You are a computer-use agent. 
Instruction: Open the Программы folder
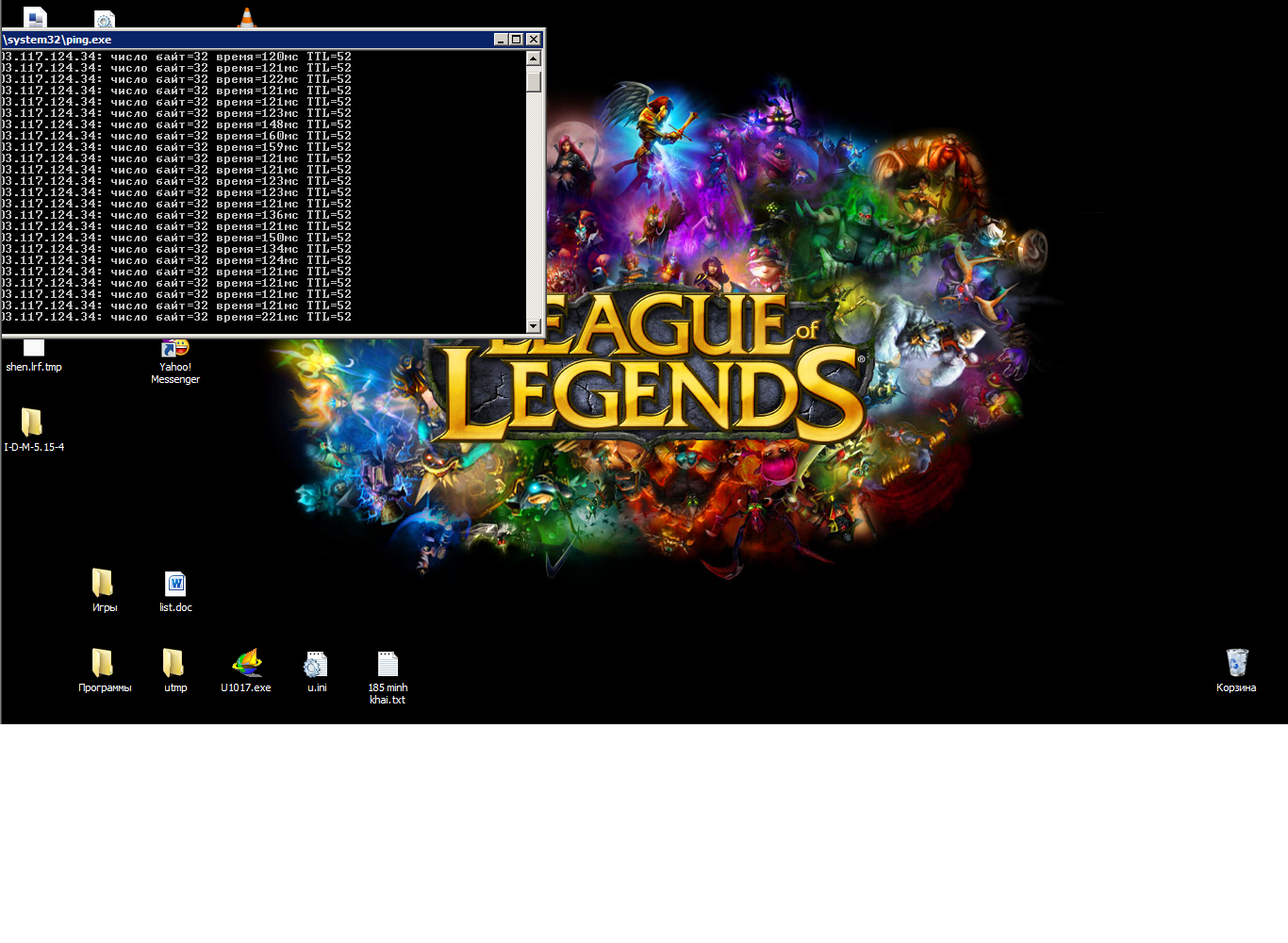[x=105, y=670]
